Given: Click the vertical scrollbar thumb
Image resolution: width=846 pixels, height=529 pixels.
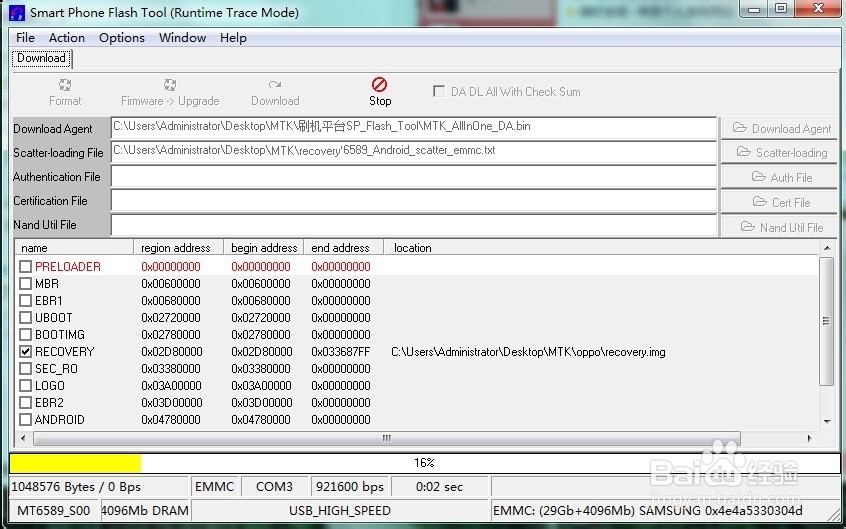Looking at the screenshot, I should coord(827,321).
